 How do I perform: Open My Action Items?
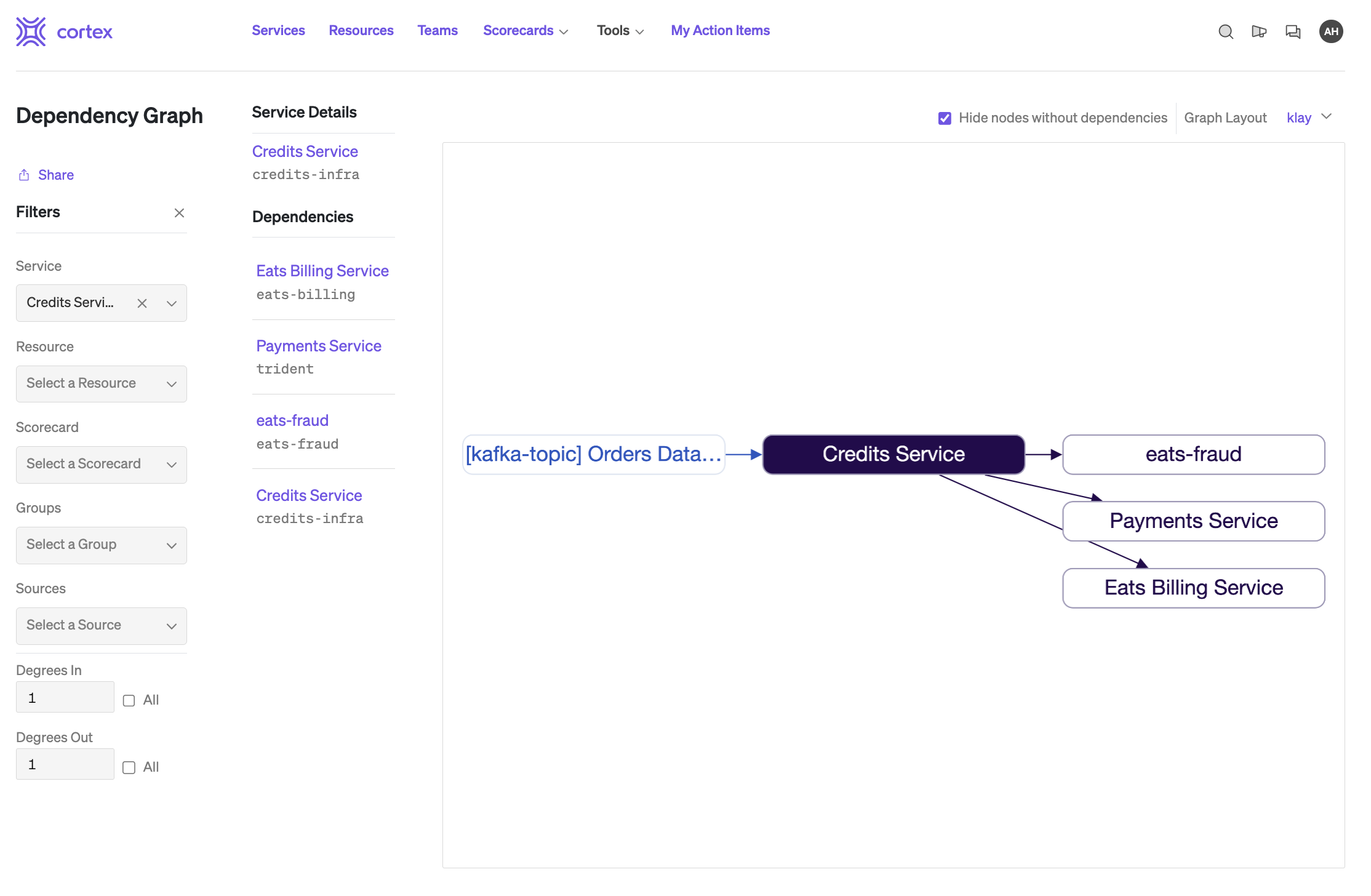coord(720,31)
